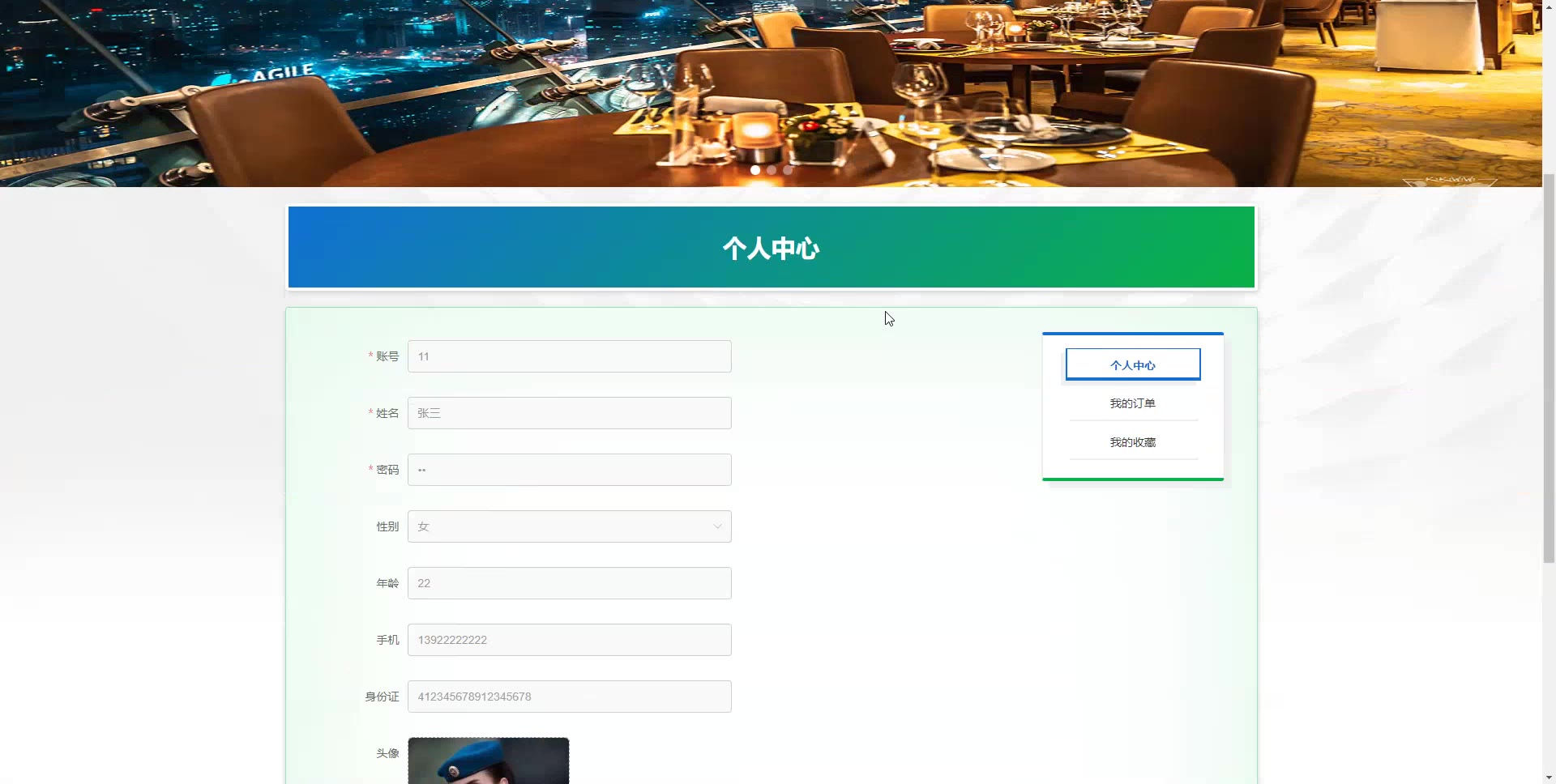Click the scrollbar down arrow
The image size is (1556, 784).
pos(1549,778)
